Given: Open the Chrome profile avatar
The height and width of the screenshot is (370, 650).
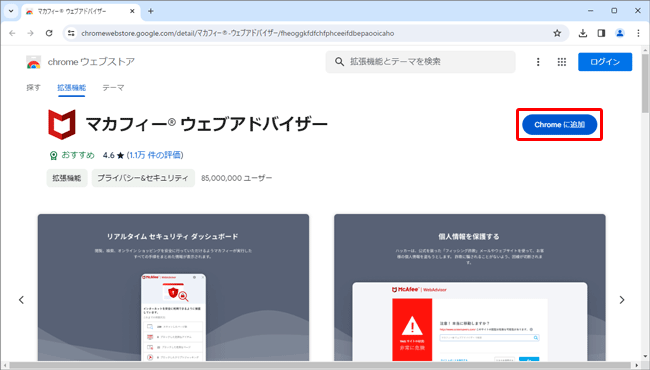Looking at the screenshot, I should pyautogui.click(x=620, y=33).
